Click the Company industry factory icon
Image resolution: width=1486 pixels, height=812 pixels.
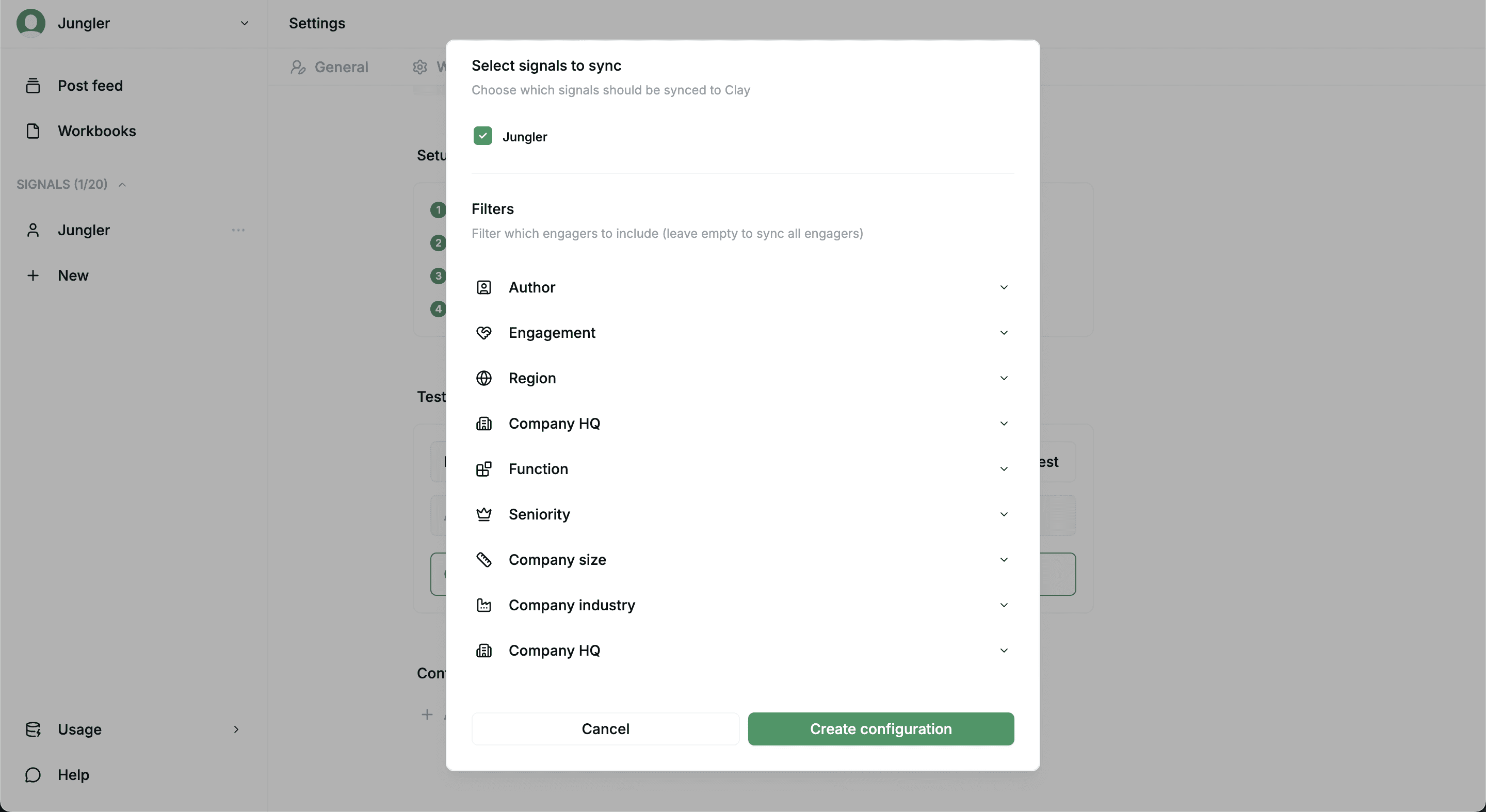(x=484, y=605)
